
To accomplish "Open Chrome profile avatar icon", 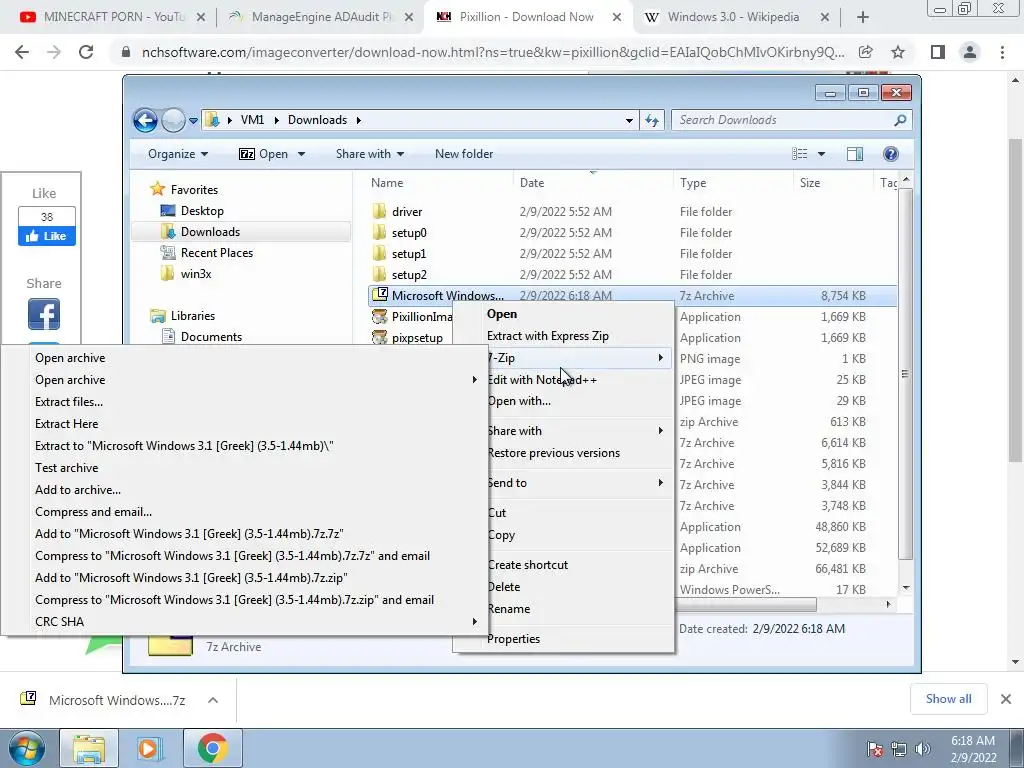I will click(970, 52).
